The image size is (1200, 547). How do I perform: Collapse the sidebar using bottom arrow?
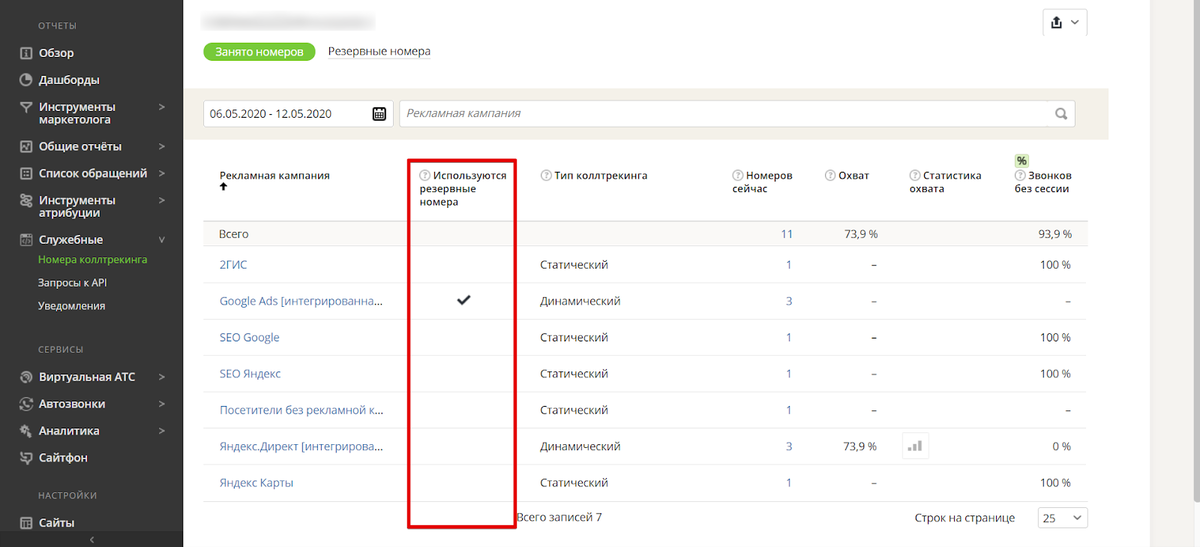91,540
